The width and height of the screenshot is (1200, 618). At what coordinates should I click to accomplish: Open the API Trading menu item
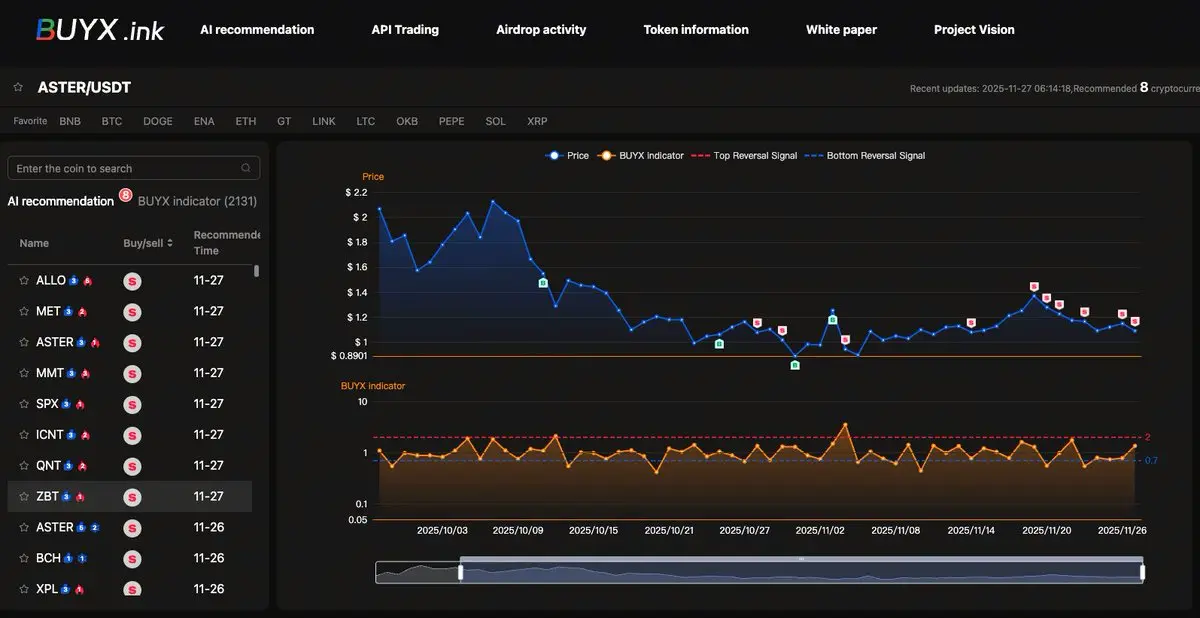click(x=405, y=30)
